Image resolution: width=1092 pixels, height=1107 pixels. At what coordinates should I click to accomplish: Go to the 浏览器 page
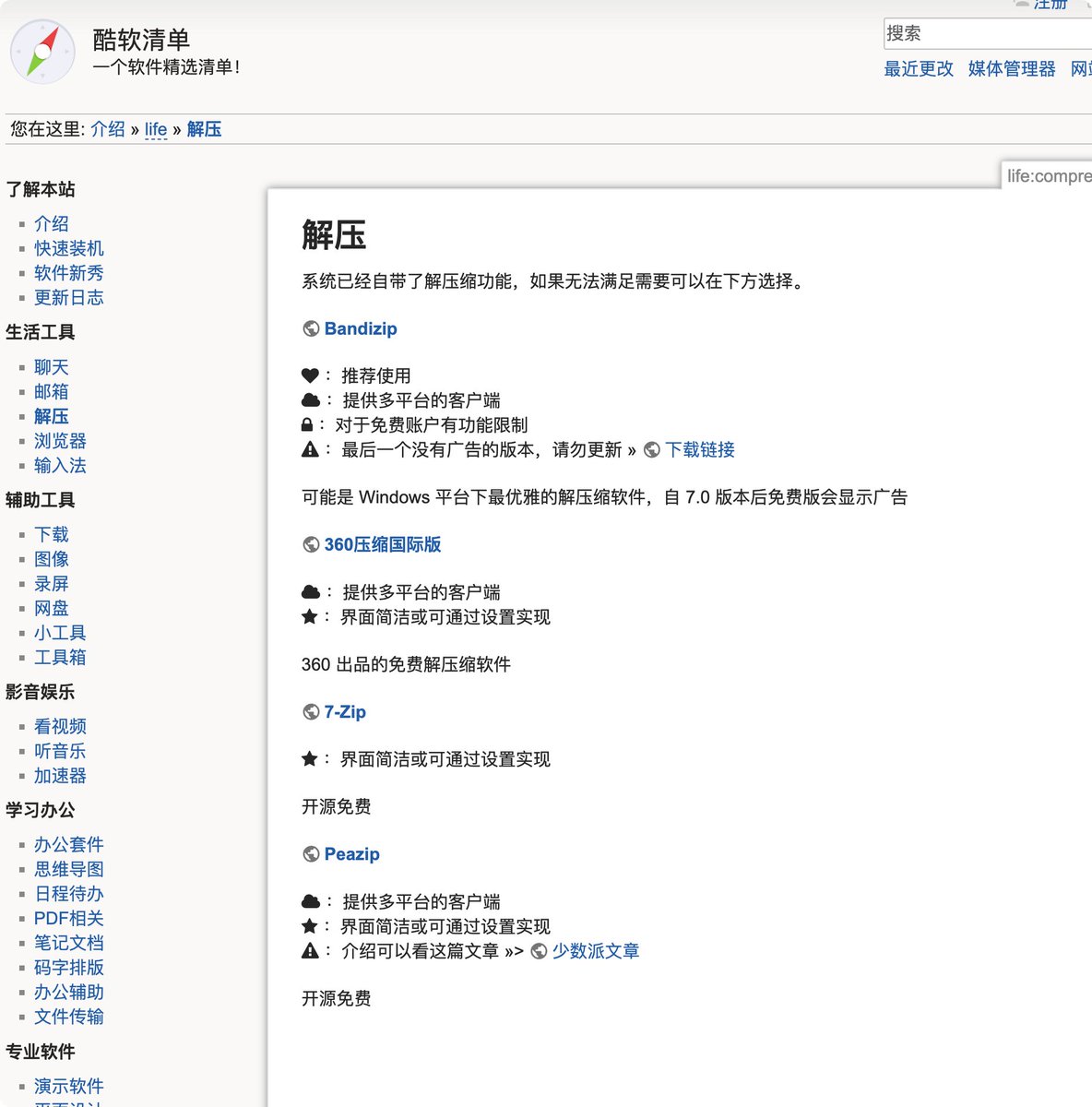click(x=60, y=442)
